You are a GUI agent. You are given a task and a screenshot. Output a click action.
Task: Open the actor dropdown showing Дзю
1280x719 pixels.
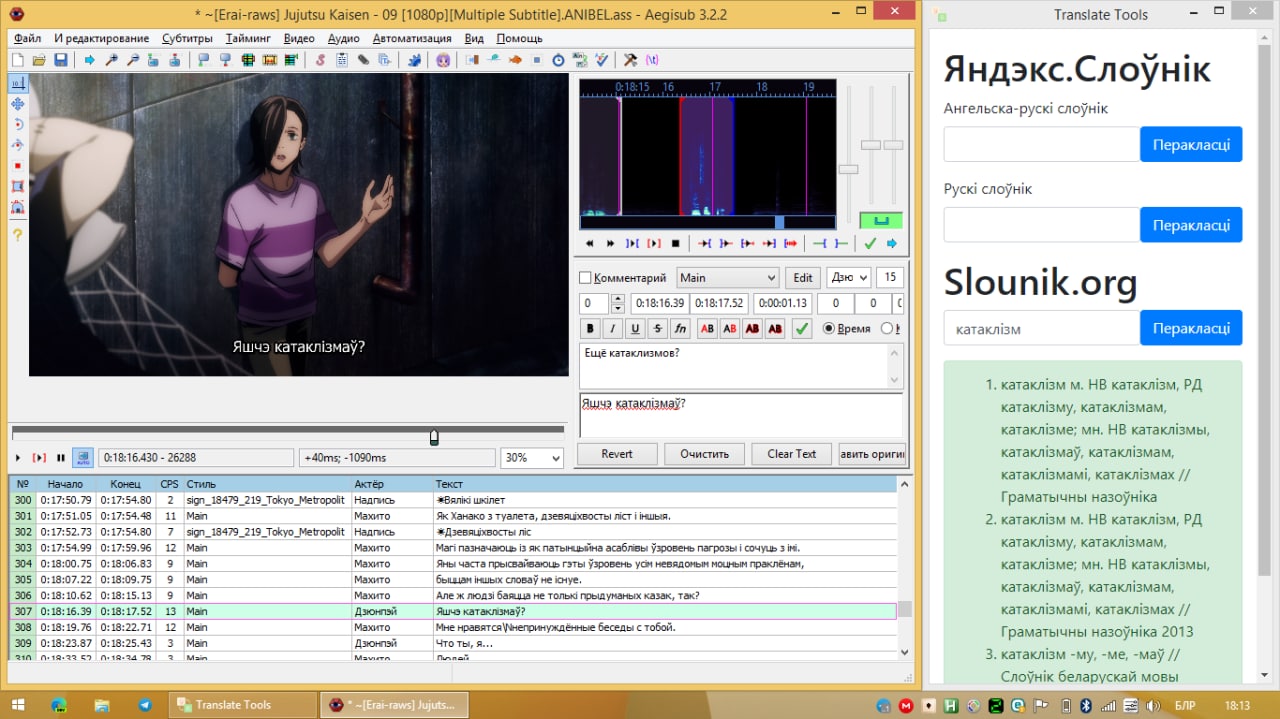848,278
